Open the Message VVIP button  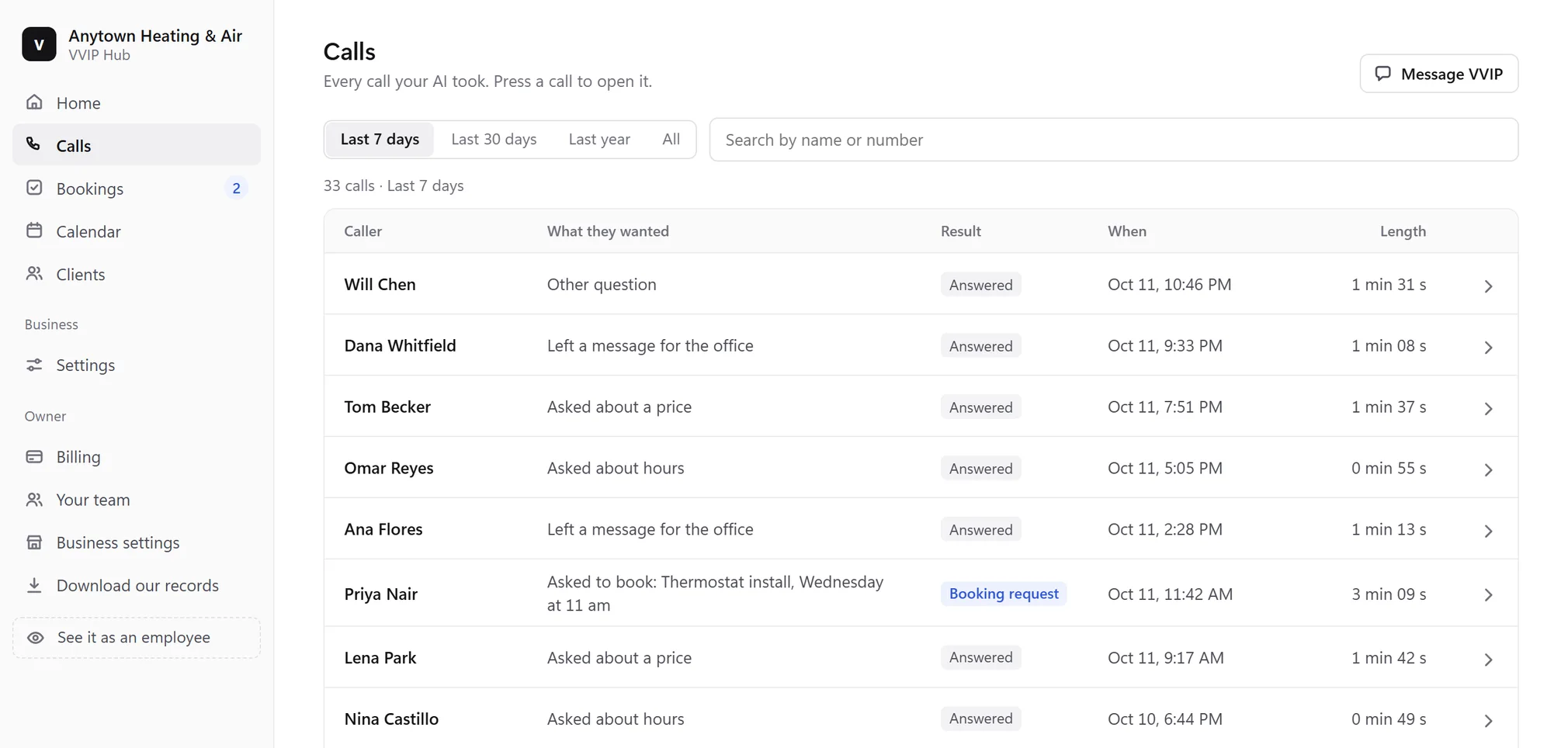[x=1438, y=74]
